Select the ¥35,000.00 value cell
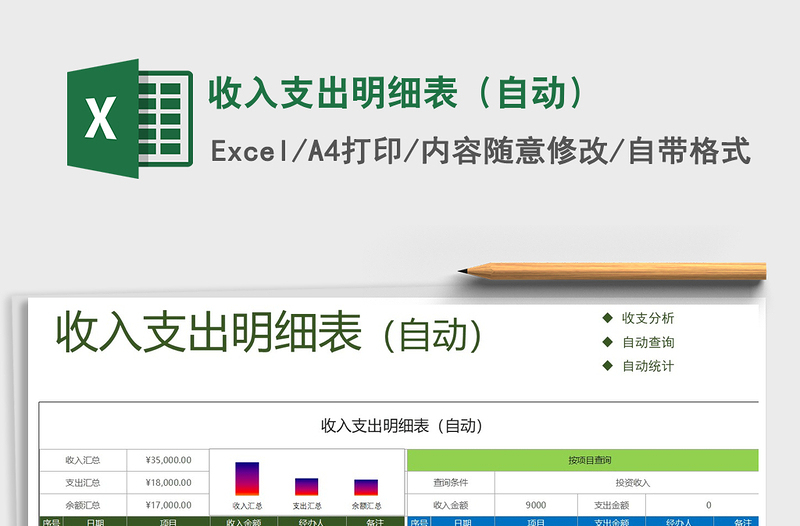 click(168, 460)
